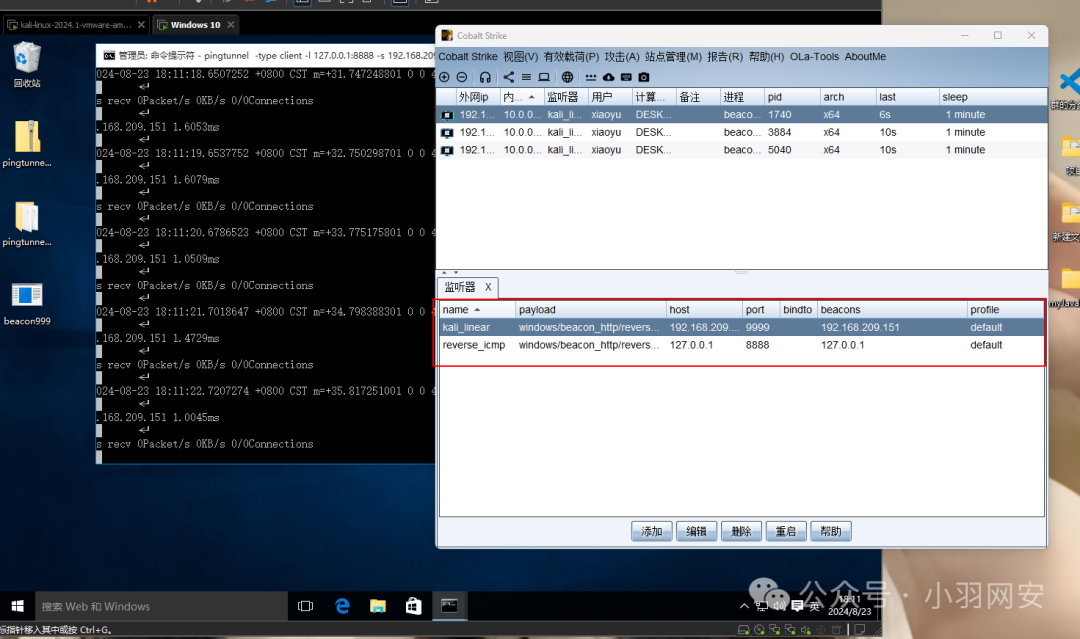
Task: Close the kali-linux VMware tab
Action: coord(141,25)
